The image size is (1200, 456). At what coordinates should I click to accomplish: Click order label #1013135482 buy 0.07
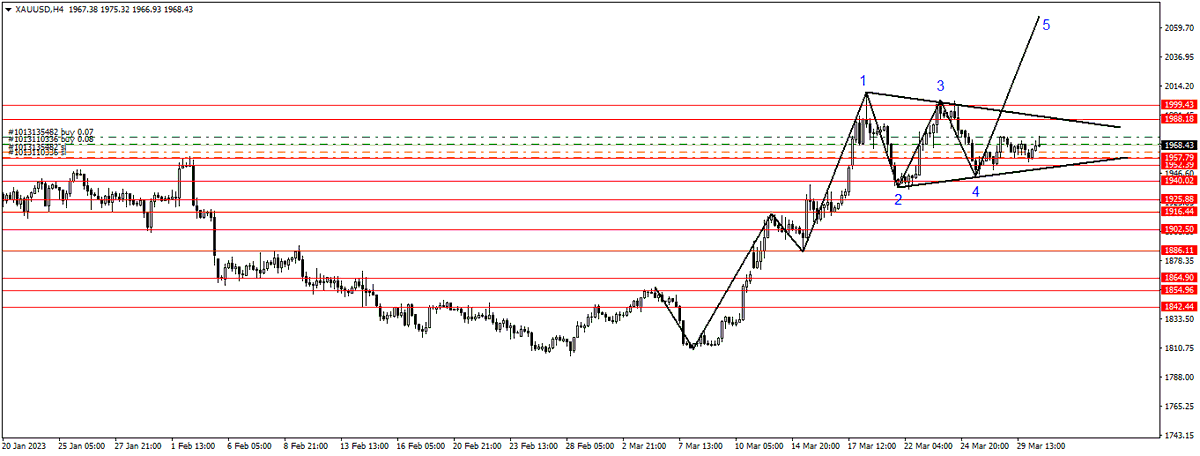point(50,131)
